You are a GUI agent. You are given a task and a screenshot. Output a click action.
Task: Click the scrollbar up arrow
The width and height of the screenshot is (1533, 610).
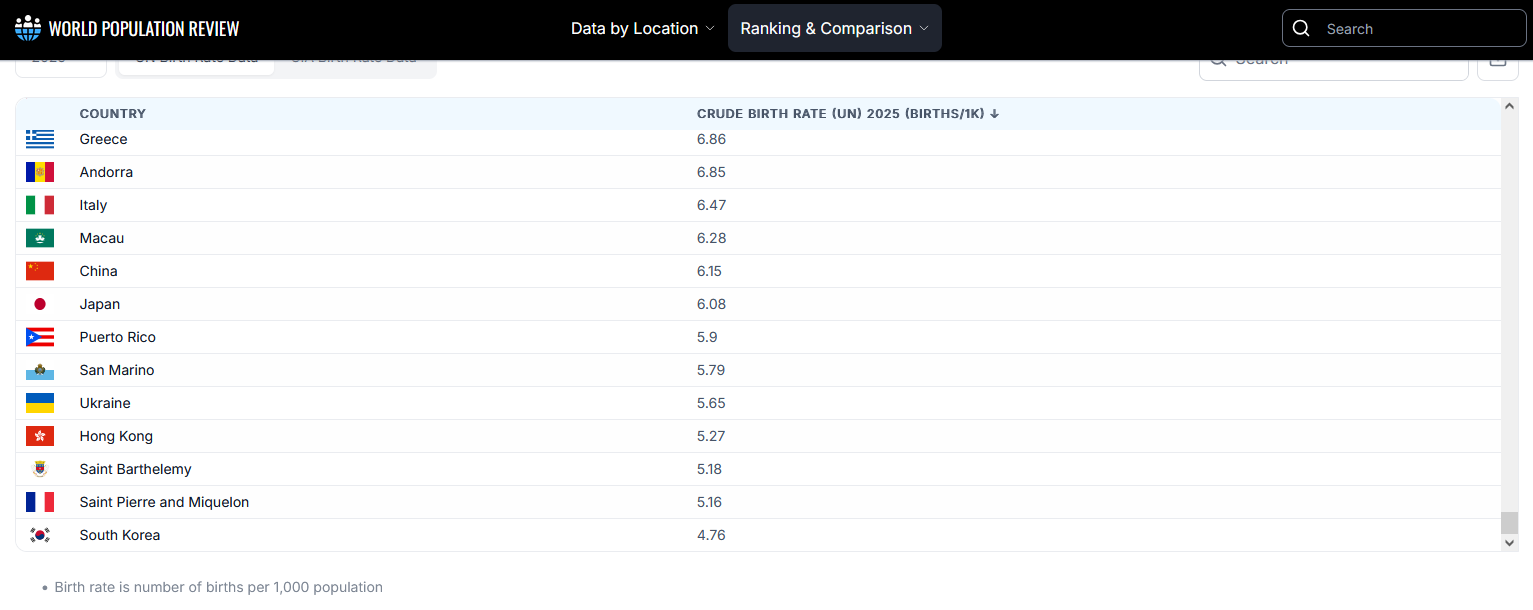[1510, 106]
